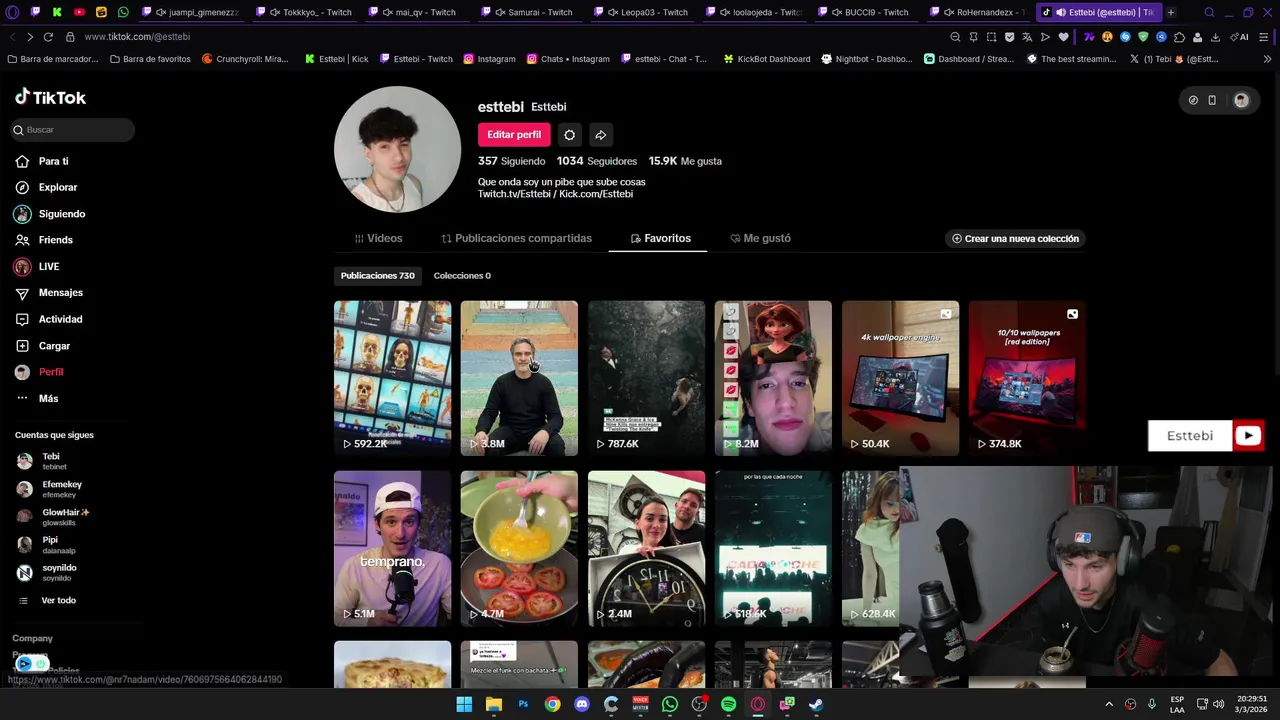The height and width of the screenshot is (720, 1280).
Task: Open Steam from the taskbar
Action: (x=816, y=704)
